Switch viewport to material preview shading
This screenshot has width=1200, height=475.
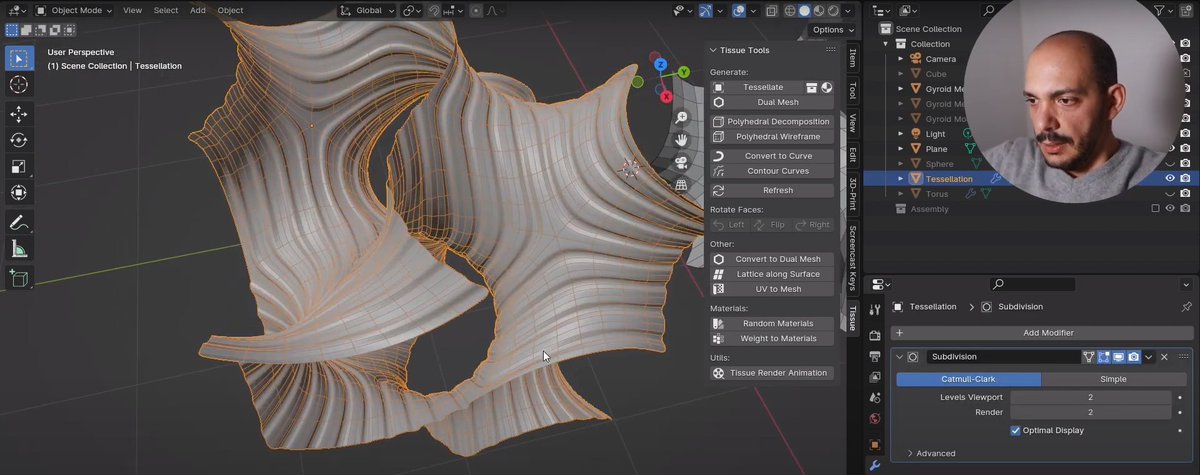coord(819,11)
